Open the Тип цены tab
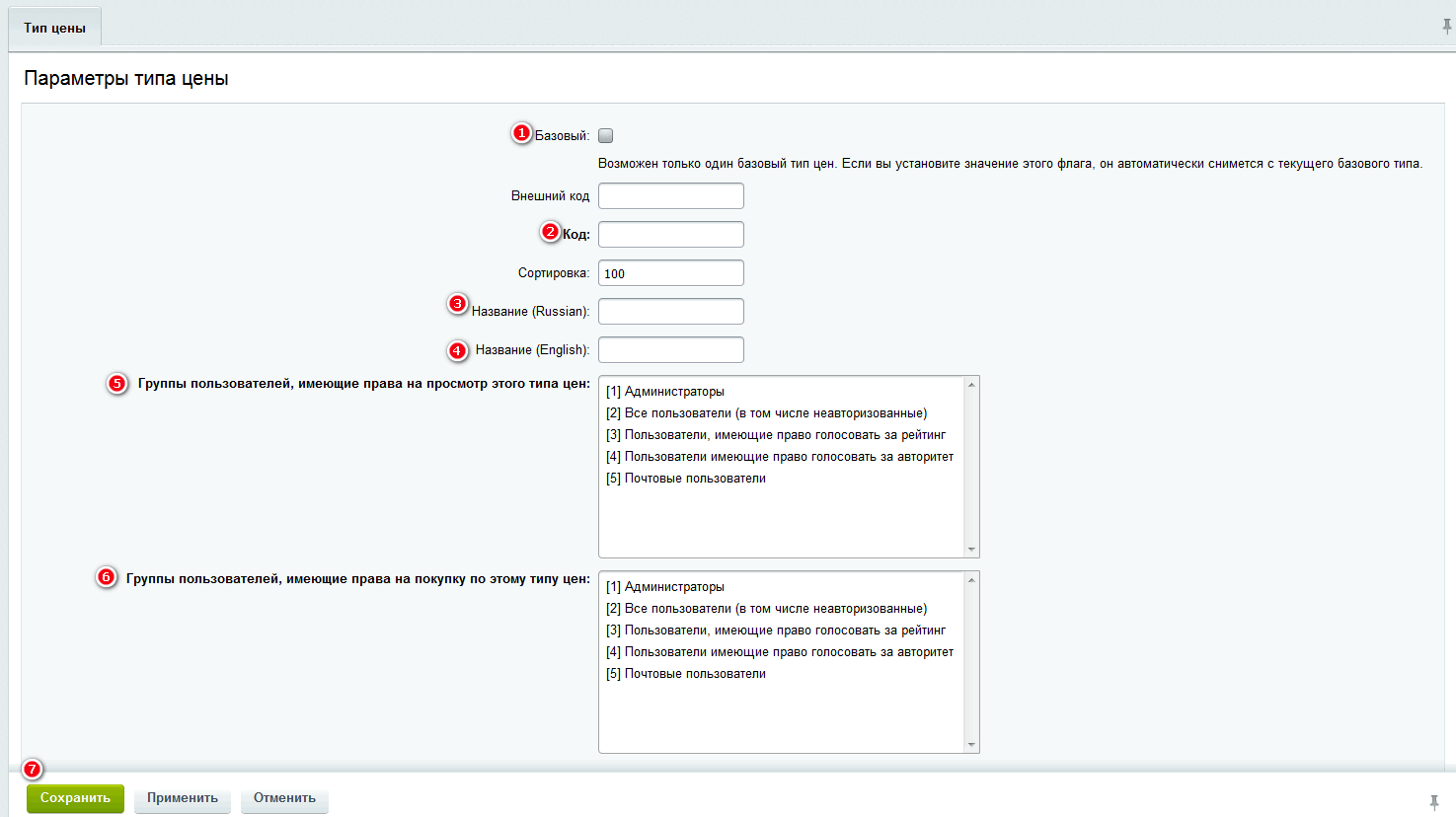The height and width of the screenshot is (817, 1456). tap(55, 28)
